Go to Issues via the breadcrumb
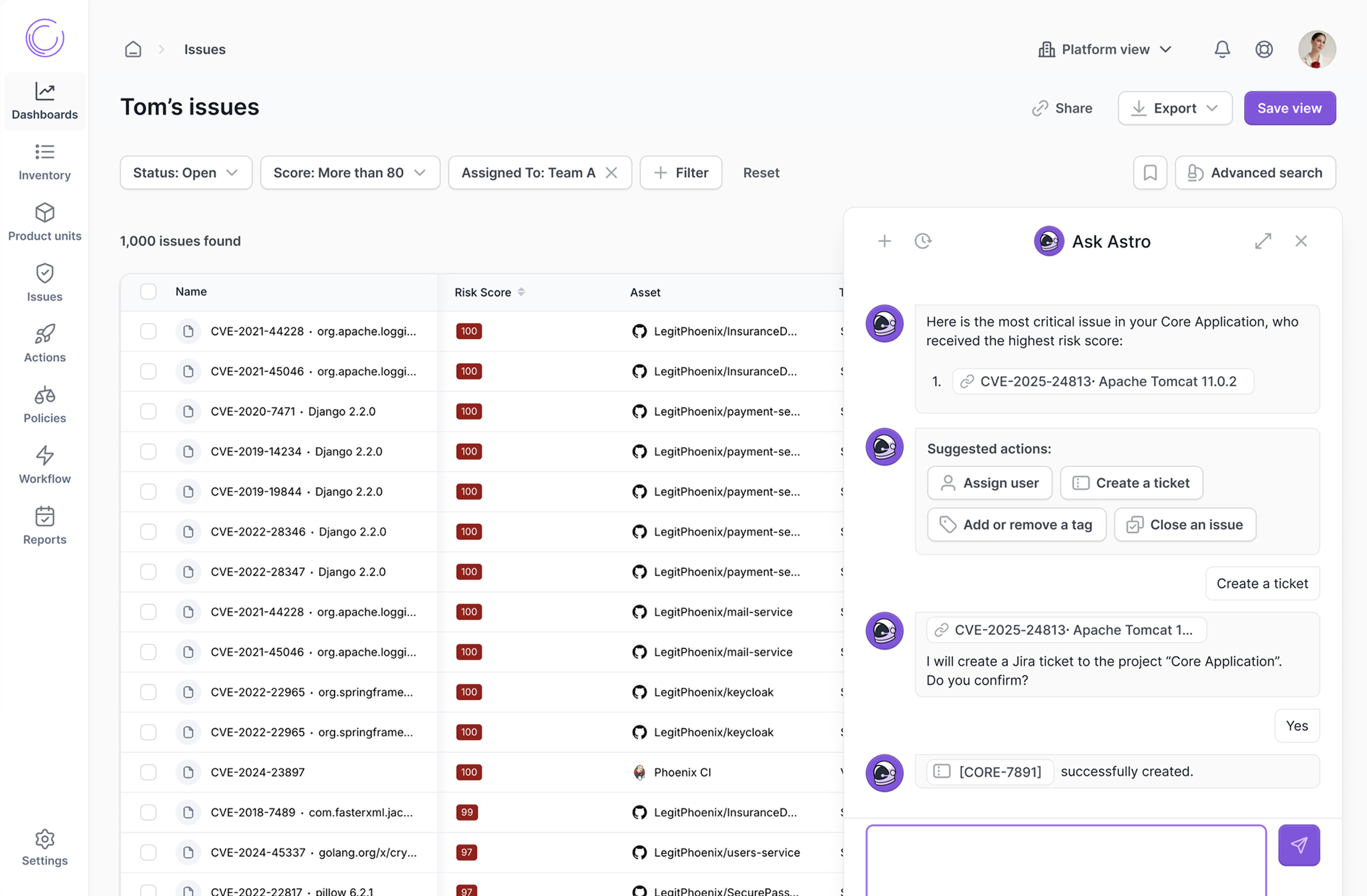 click(205, 49)
